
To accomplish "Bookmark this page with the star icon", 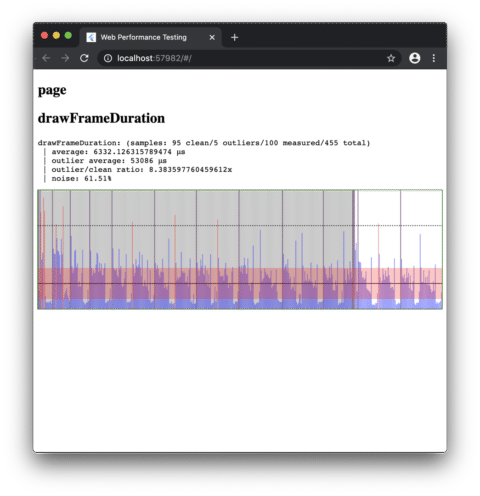I will (x=391, y=58).
